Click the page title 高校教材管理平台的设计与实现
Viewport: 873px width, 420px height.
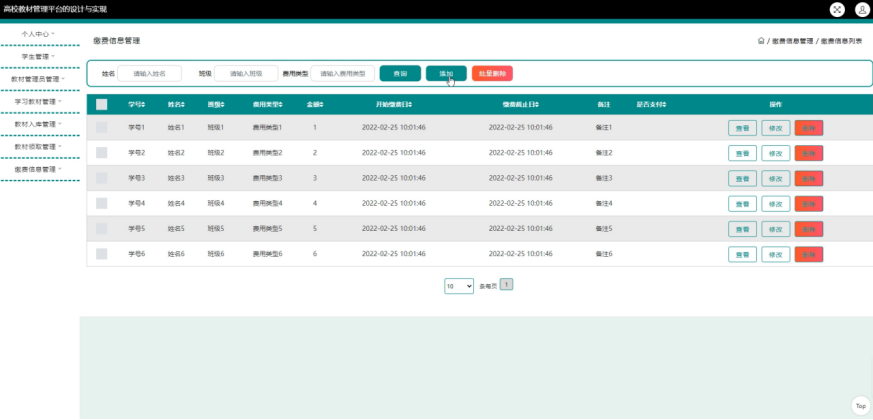(55, 9)
